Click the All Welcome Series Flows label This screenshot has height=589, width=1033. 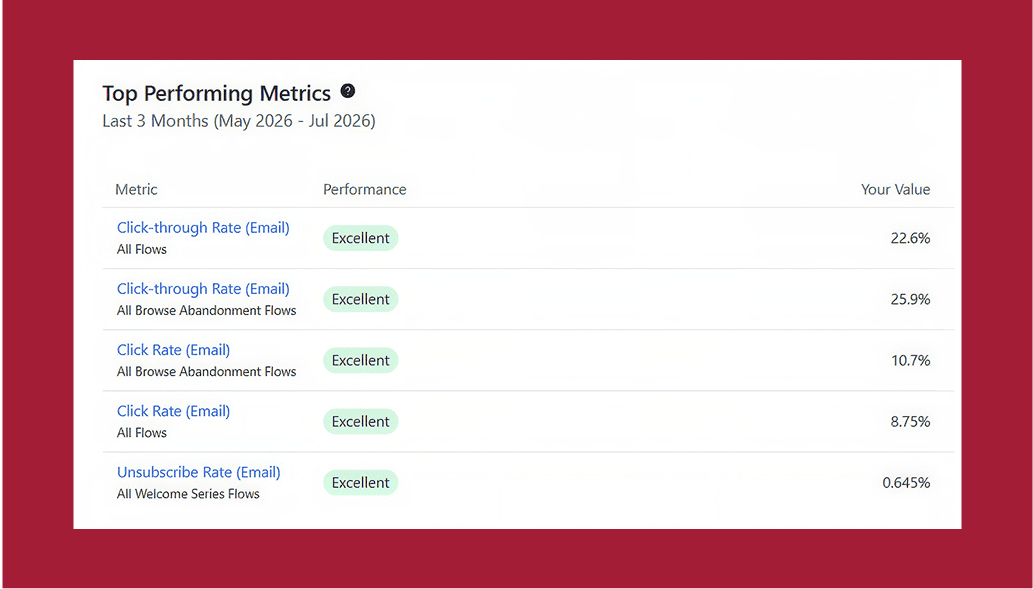tap(188, 494)
